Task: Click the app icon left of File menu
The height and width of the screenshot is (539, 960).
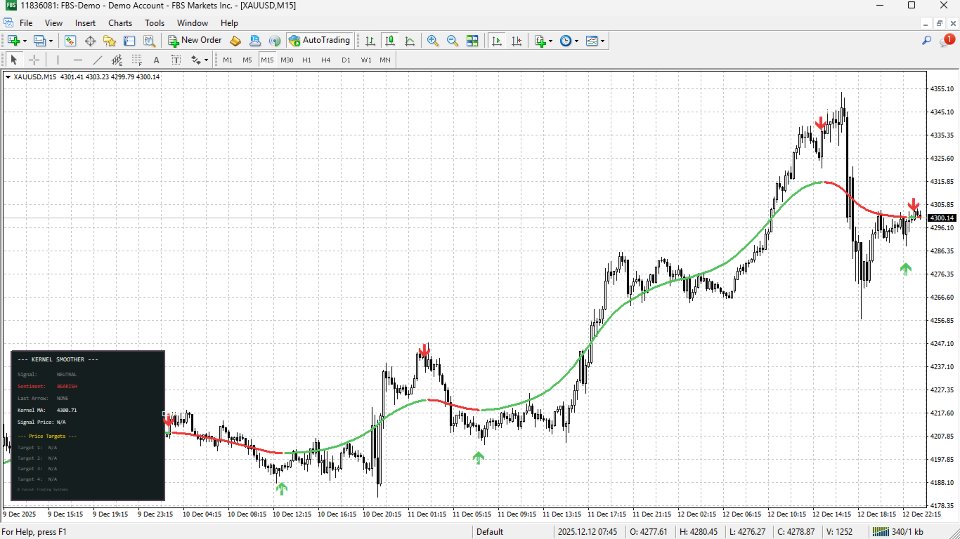Action: [x=8, y=23]
